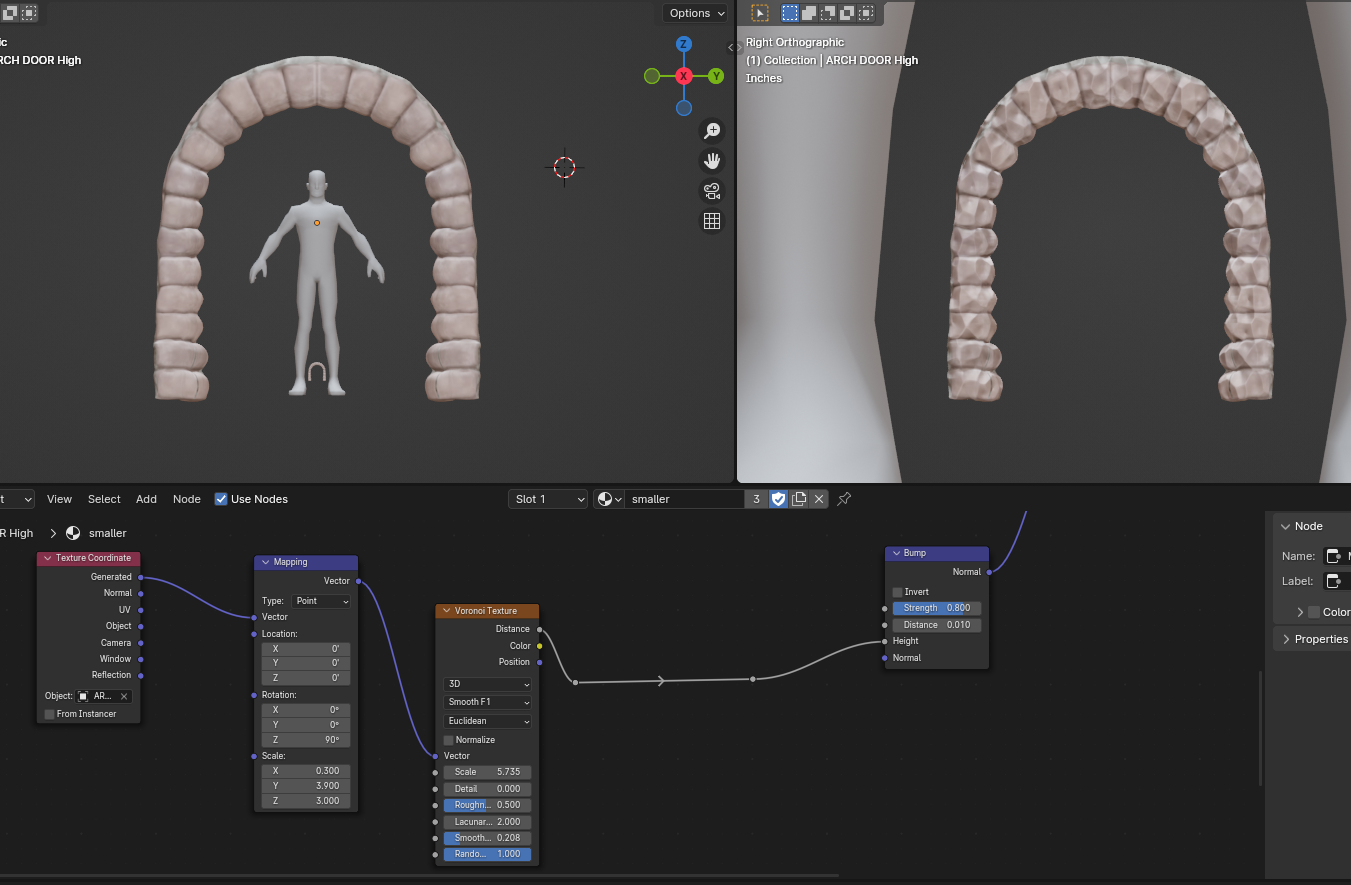Screen dimensions: 1351x885
Task: Choose the set new selection mode icon
Action: (x=790, y=13)
